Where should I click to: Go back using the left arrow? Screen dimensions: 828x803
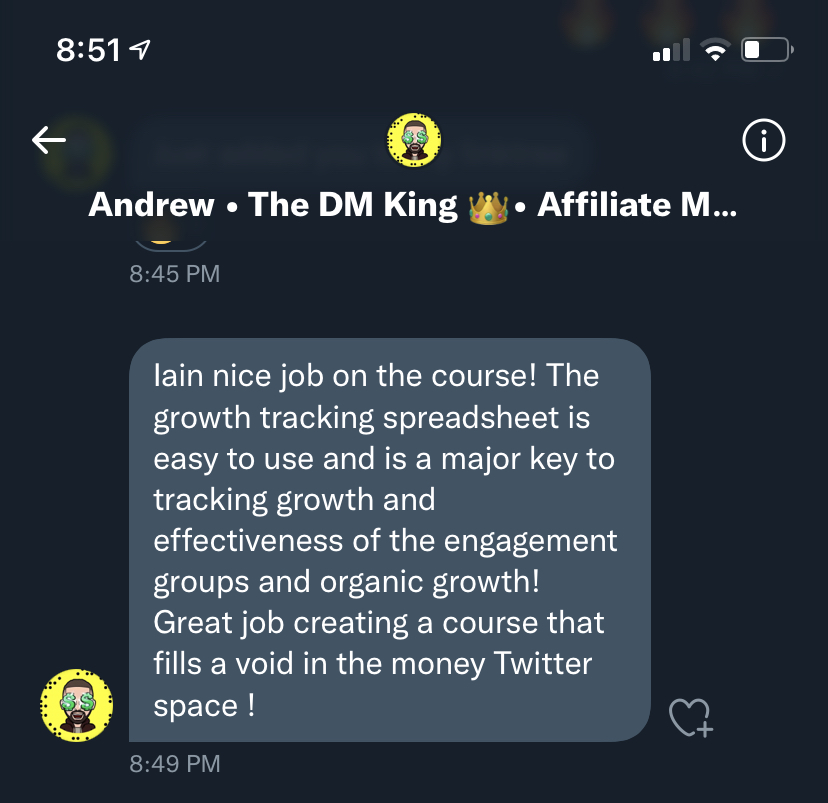click(x=49, y=140)
